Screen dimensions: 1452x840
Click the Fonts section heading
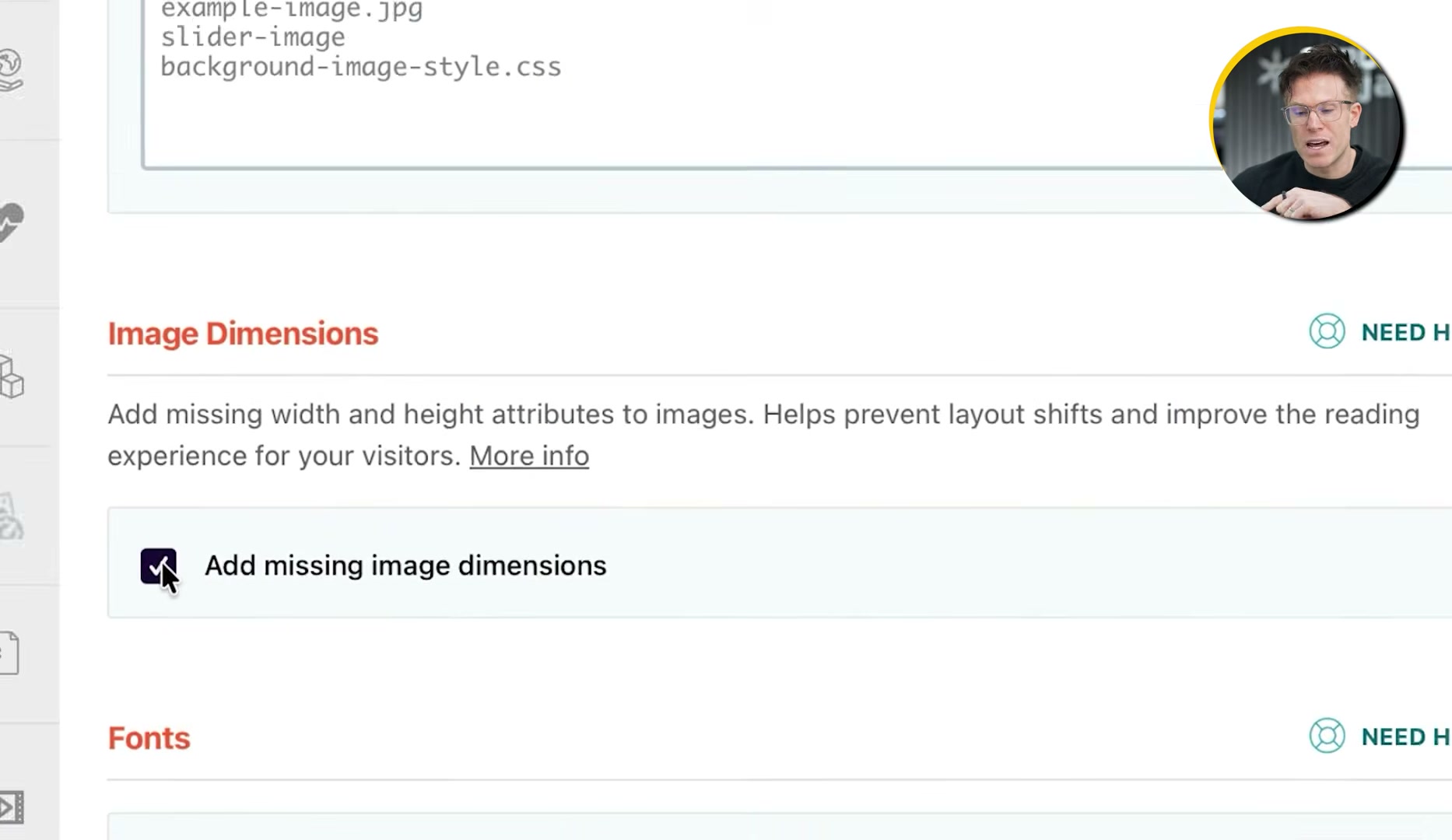pyautogui.click(x=149, y=737)
